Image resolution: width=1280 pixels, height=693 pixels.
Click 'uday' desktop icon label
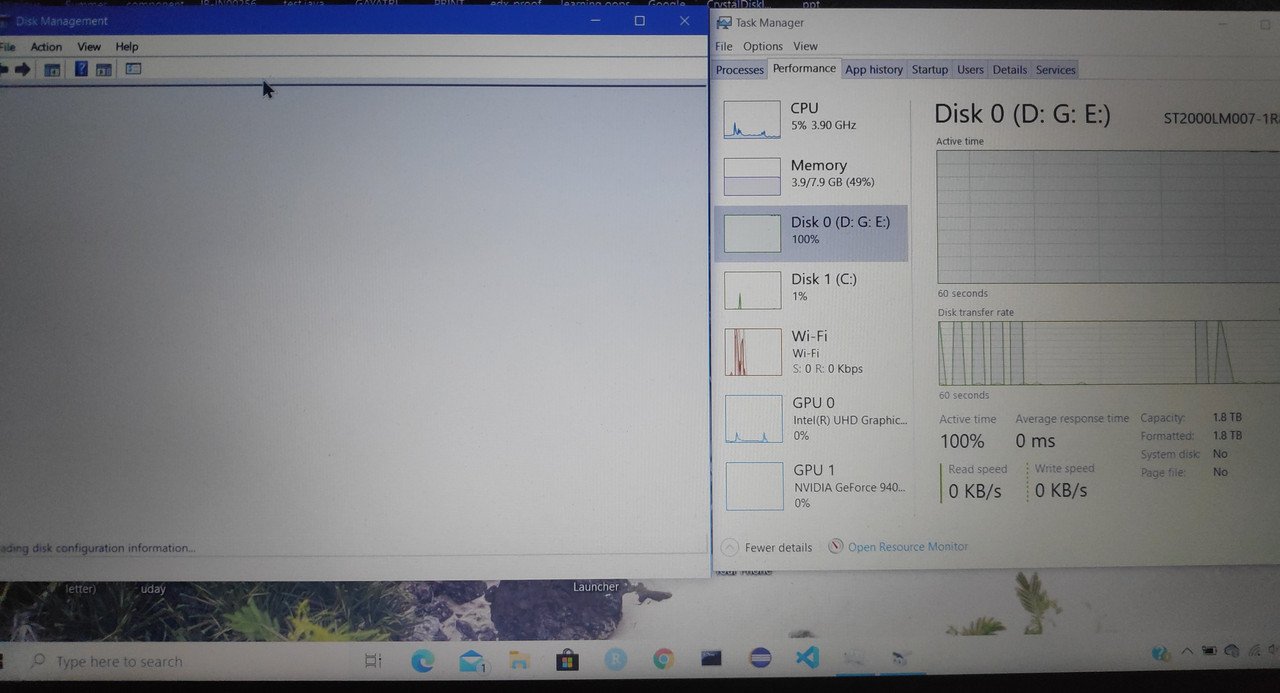[153, 589]
